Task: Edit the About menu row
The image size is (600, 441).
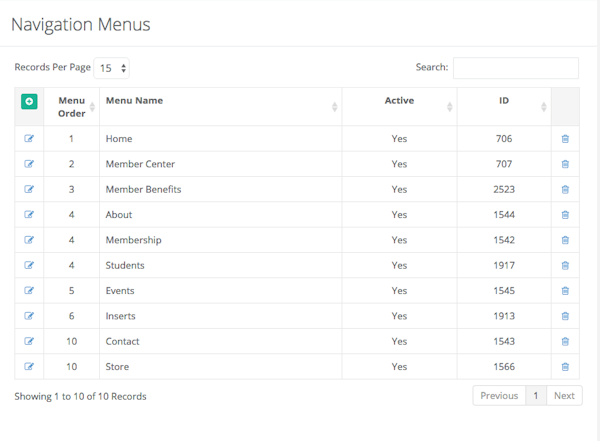Action: pyautogui.click(x=29, y=214)
